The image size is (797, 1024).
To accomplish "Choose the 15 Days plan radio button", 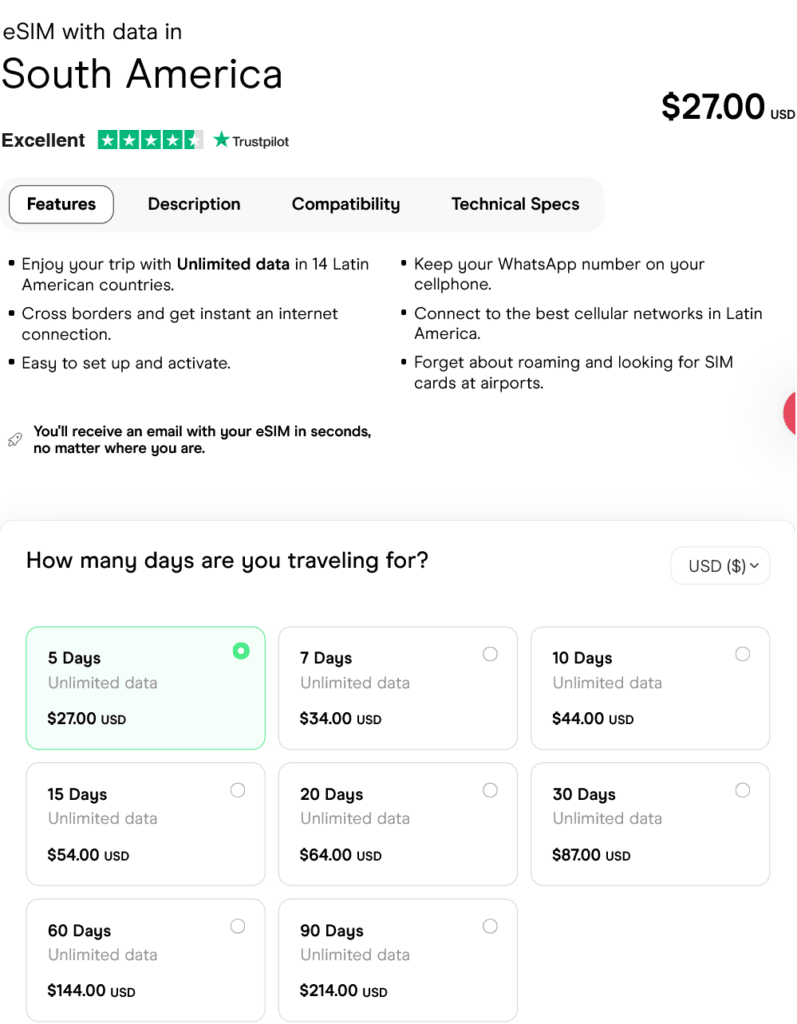I will [238, 790].
